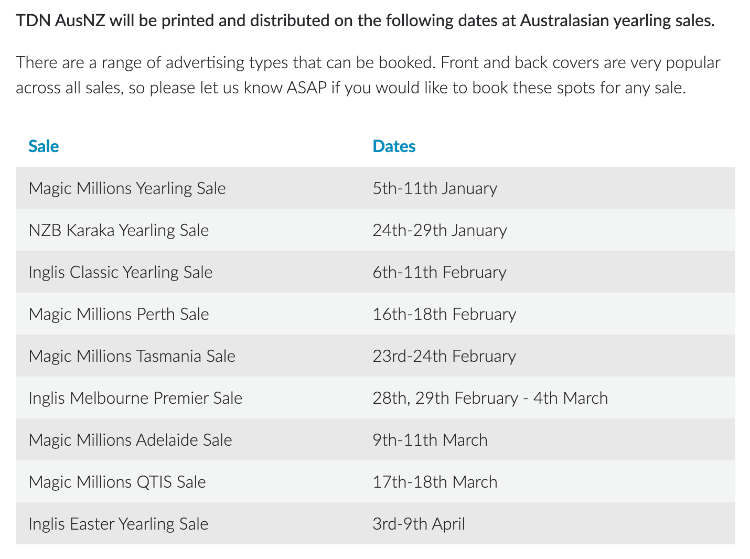The width and height of the screenshot is (750, 559).
Task: Select the Inglis Melbourne Premier Sale entry
Action: (x=136, y=398)
